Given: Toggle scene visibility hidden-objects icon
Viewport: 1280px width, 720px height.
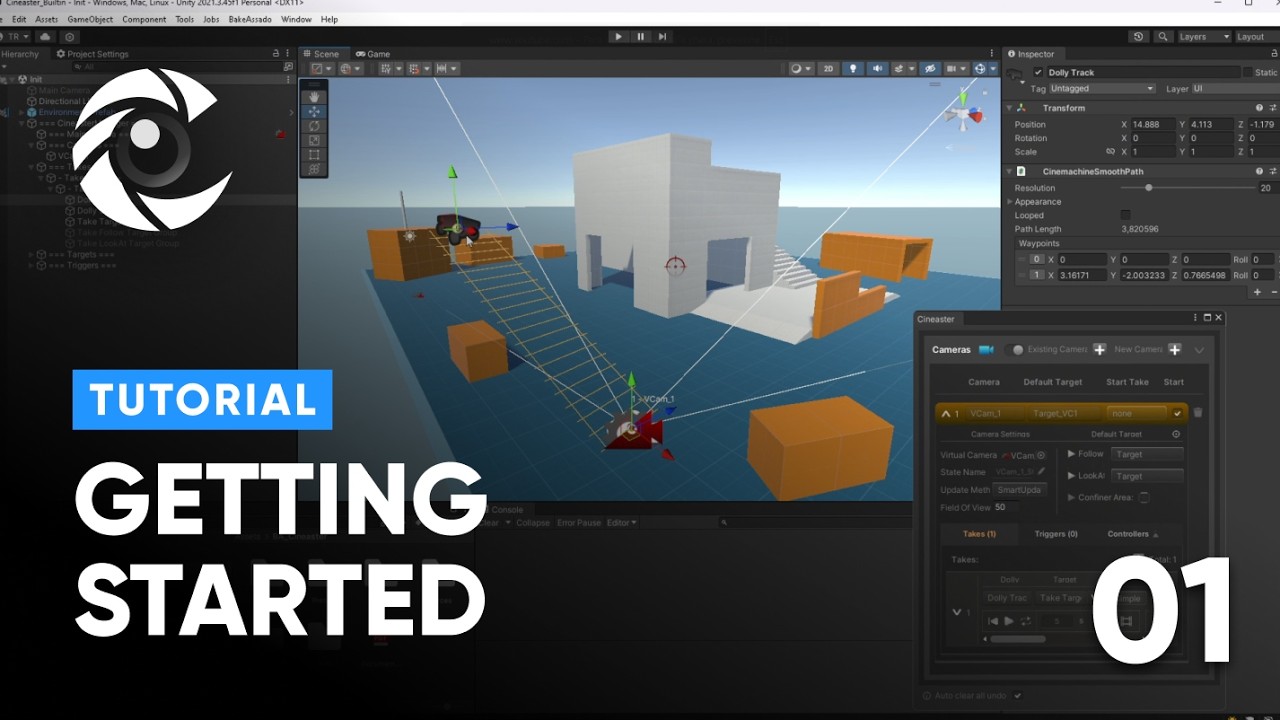Looking at the screenshot, I should (930, 69).
